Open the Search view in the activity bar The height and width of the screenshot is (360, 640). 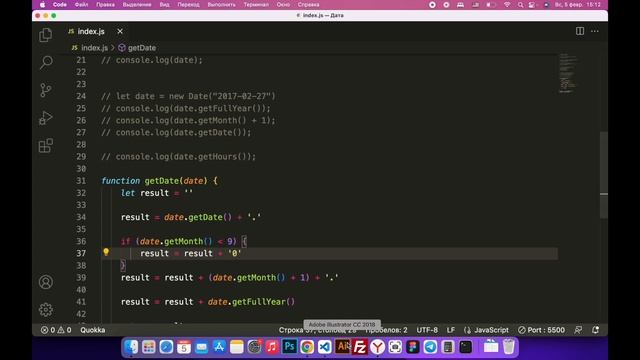coord(46,62)
